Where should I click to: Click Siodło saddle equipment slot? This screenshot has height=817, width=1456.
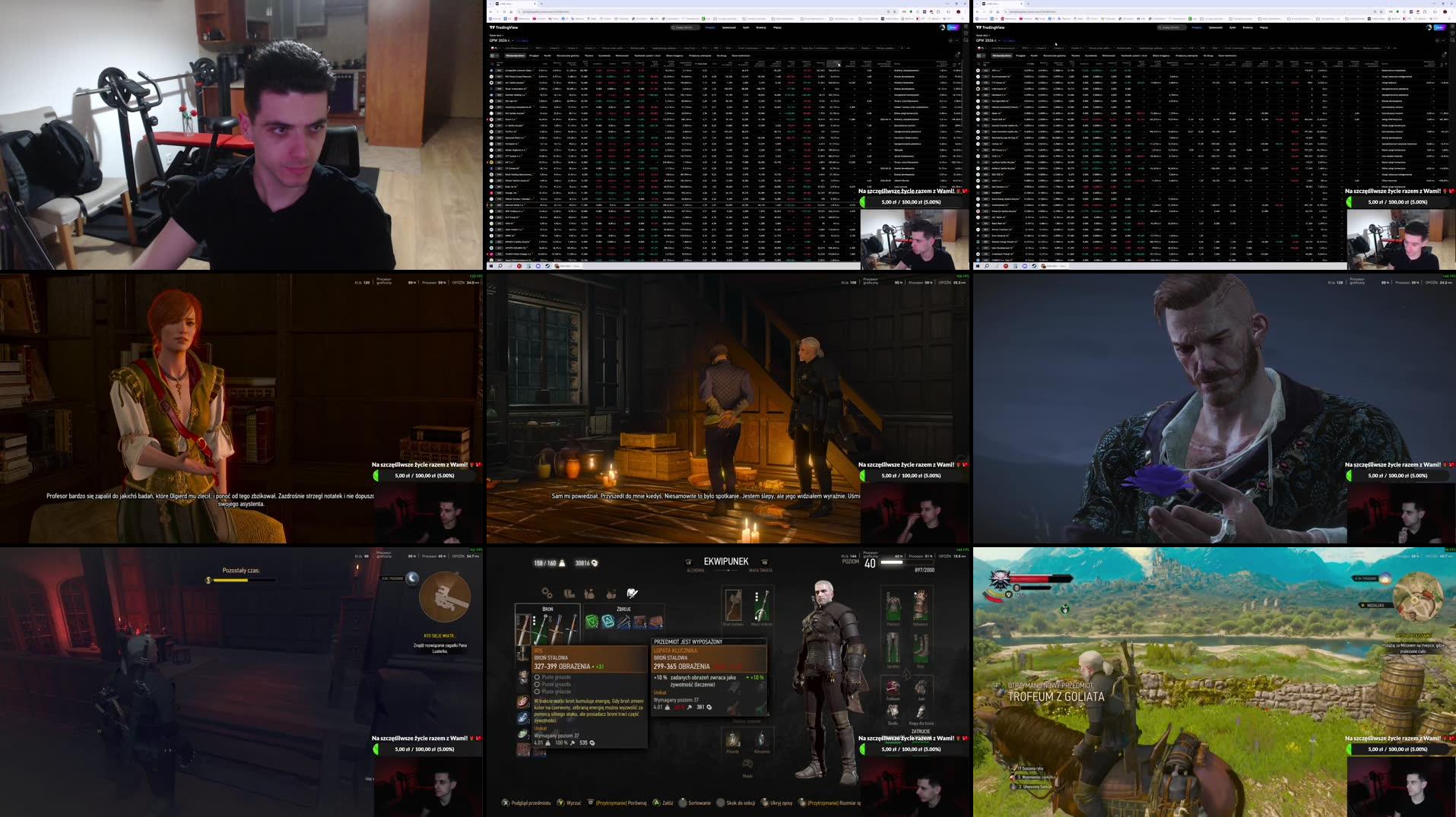(x=893, y=712)
